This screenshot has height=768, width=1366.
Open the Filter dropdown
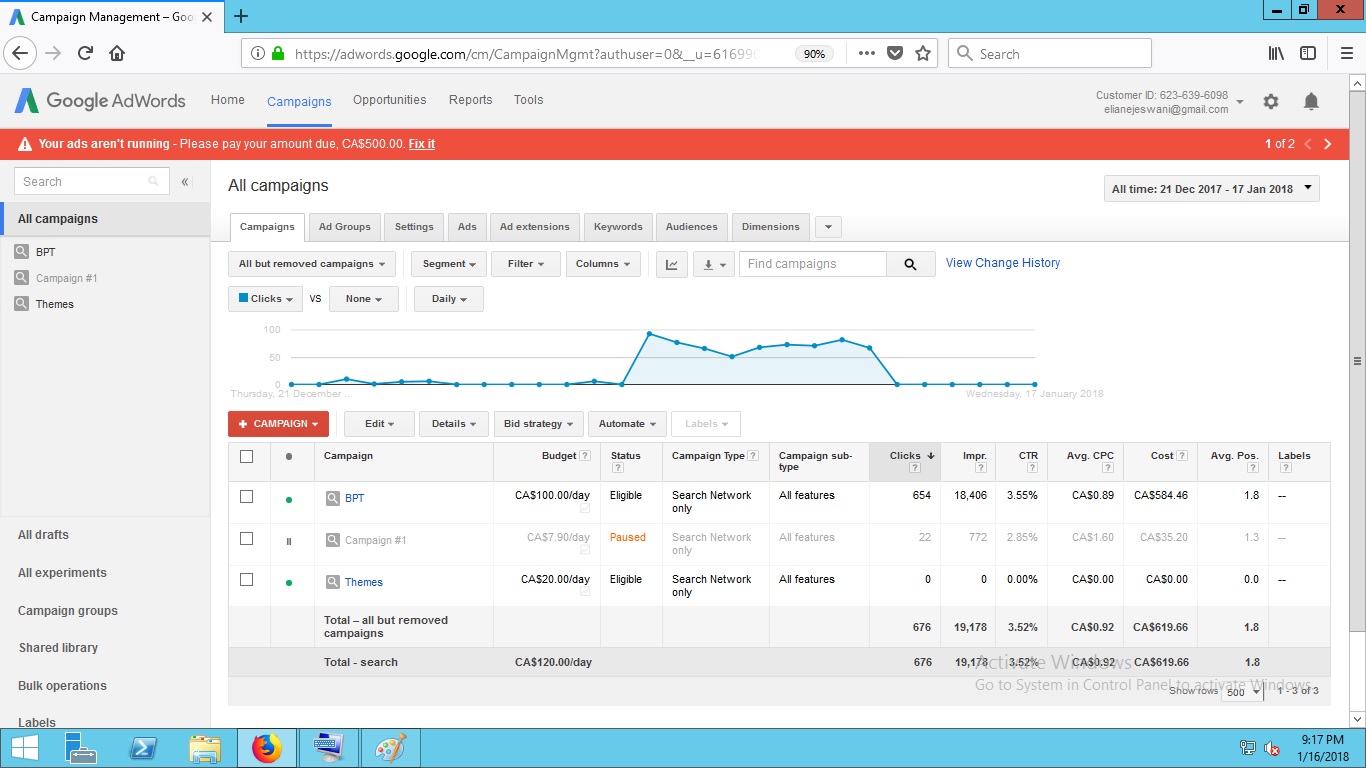tap(525, 264)
